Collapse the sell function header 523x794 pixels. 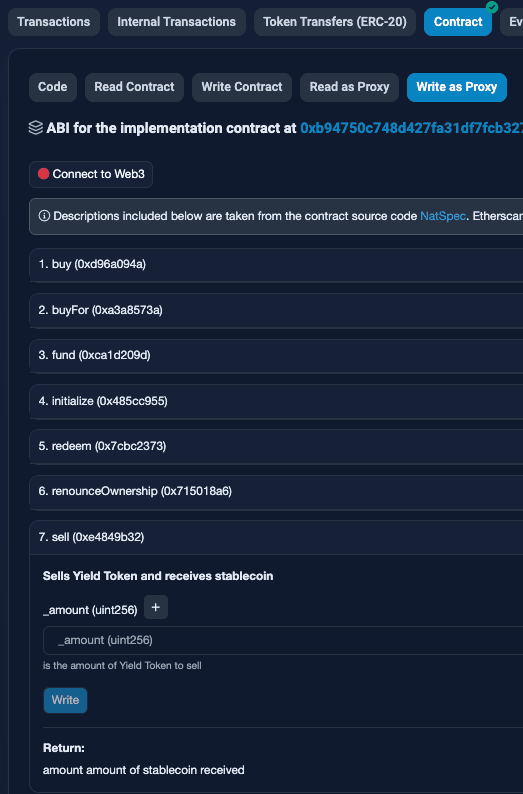tap(276, 537)
